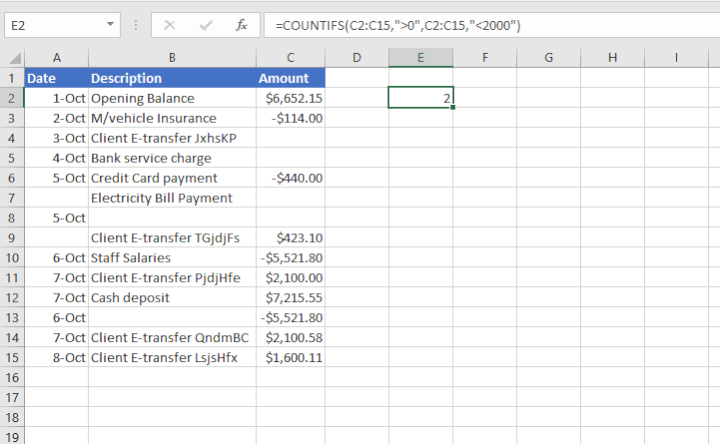Select result cell E2 showing 2
This screenshot has height=444, width=720.
click(x=420, y=98)
